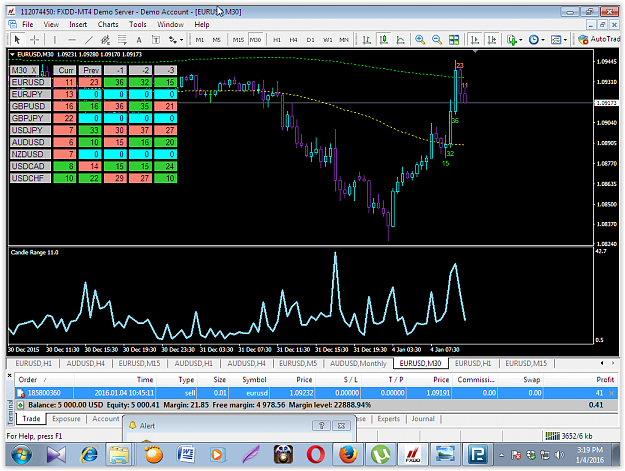Screen dimensions: 625x471
Task: Select the text 'A' tool
Action: tap(139, 39)
